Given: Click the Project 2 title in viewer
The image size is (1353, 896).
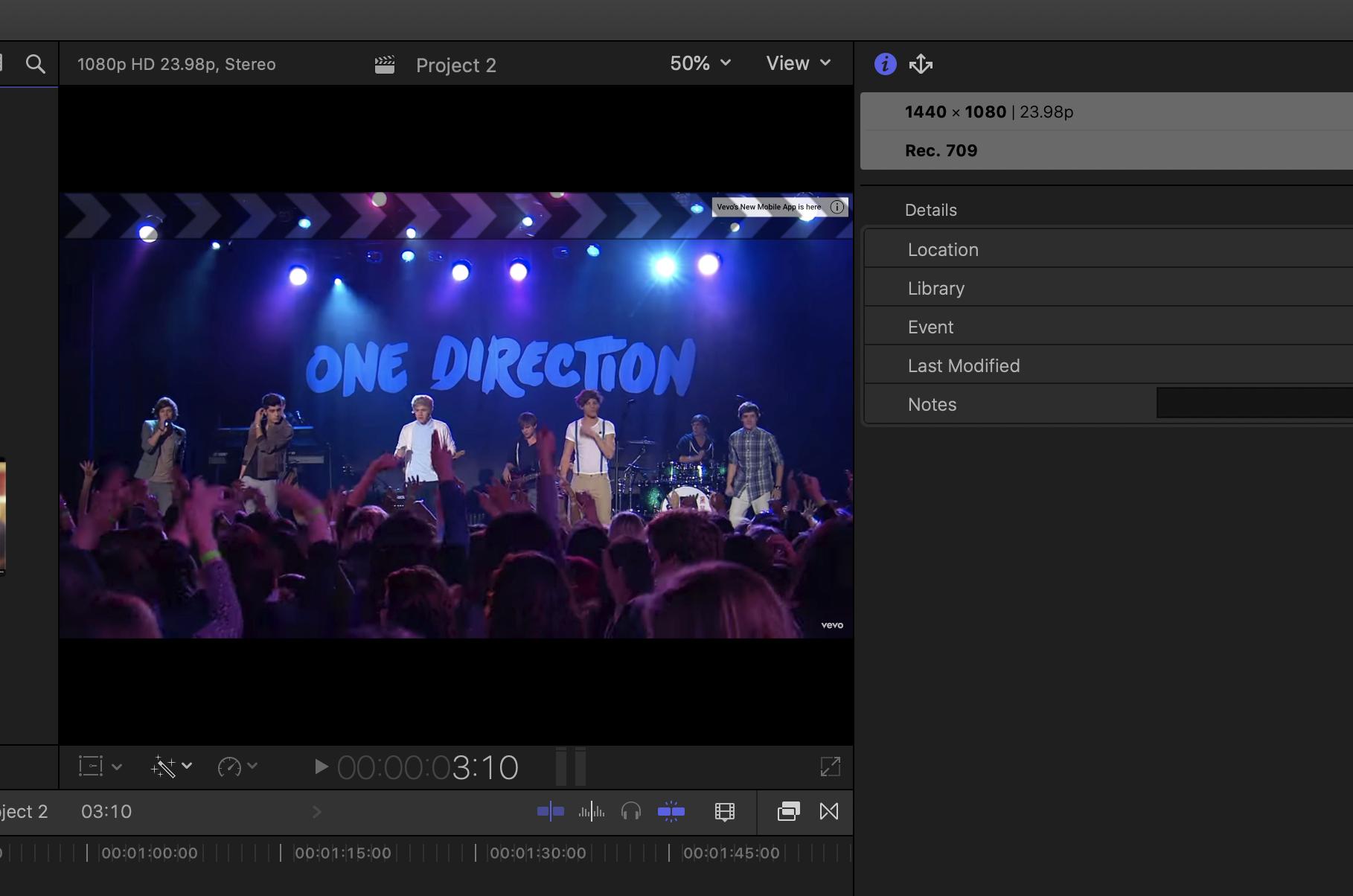Looking at the screenshot, I should pyautogui.click(x=456, y=65).
